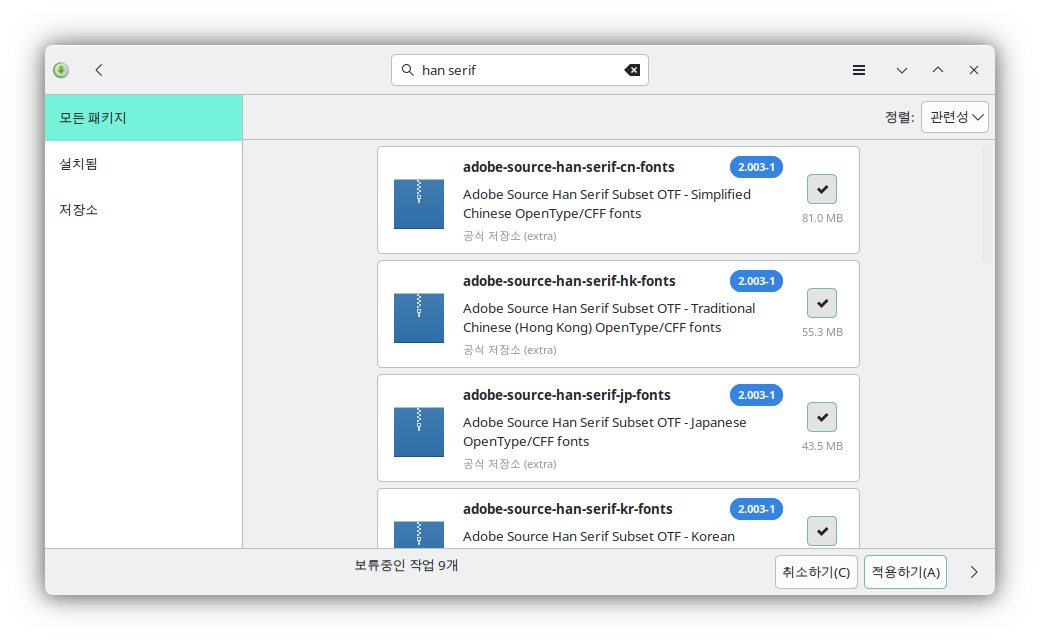Click 공식 저장소 (extra) under cn-fonts

509,236
